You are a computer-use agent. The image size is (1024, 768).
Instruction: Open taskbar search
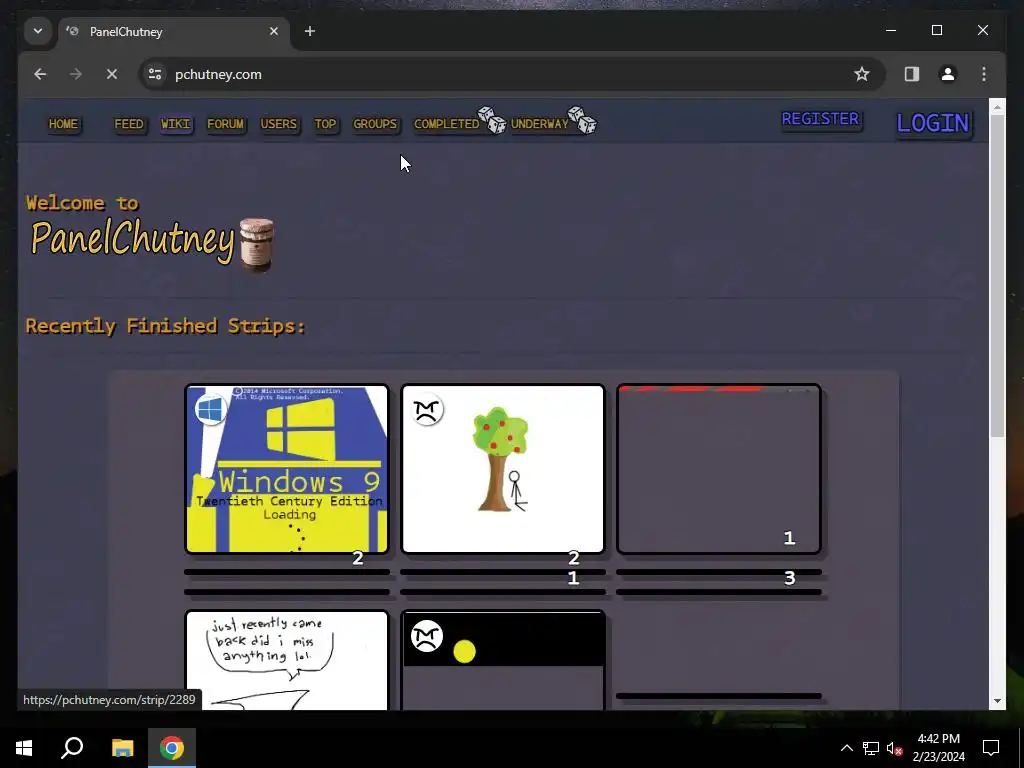[x=72, y=748]
